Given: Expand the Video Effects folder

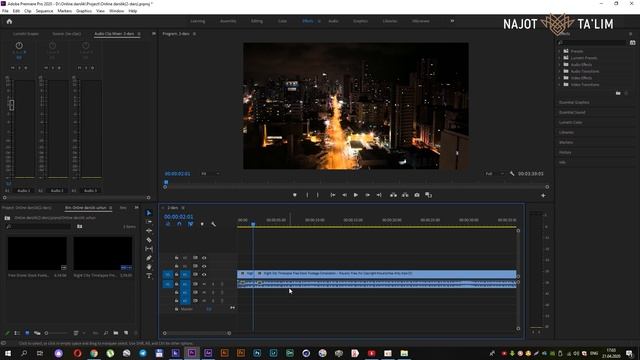Looking at the screenshot, I should point(560,78).
